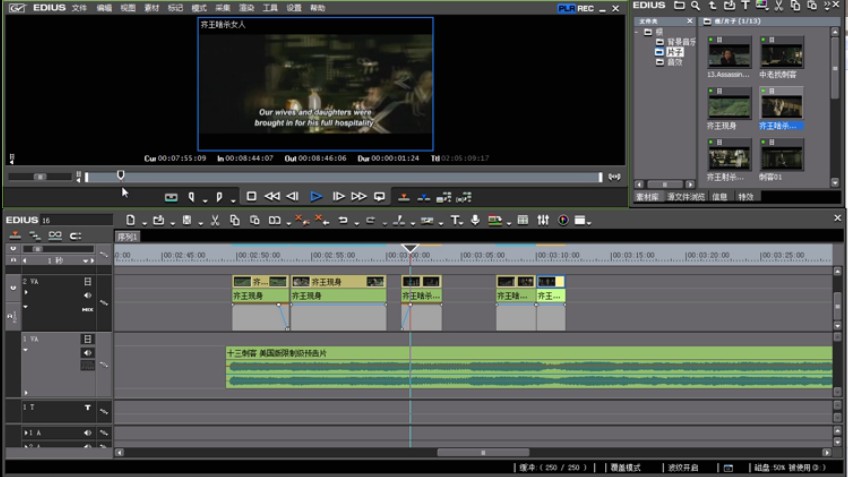Select the 13.Assassin clip thumbnail

730,53
